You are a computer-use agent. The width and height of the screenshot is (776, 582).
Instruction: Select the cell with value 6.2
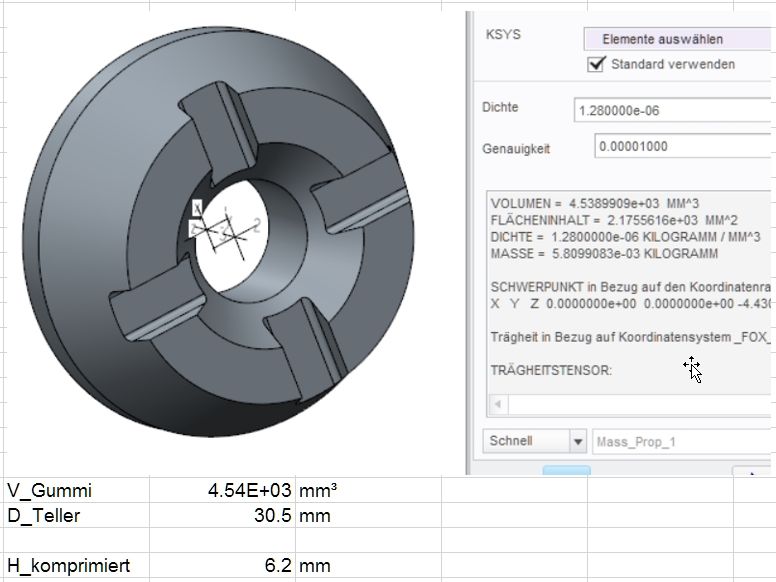(x=222, y=565)
